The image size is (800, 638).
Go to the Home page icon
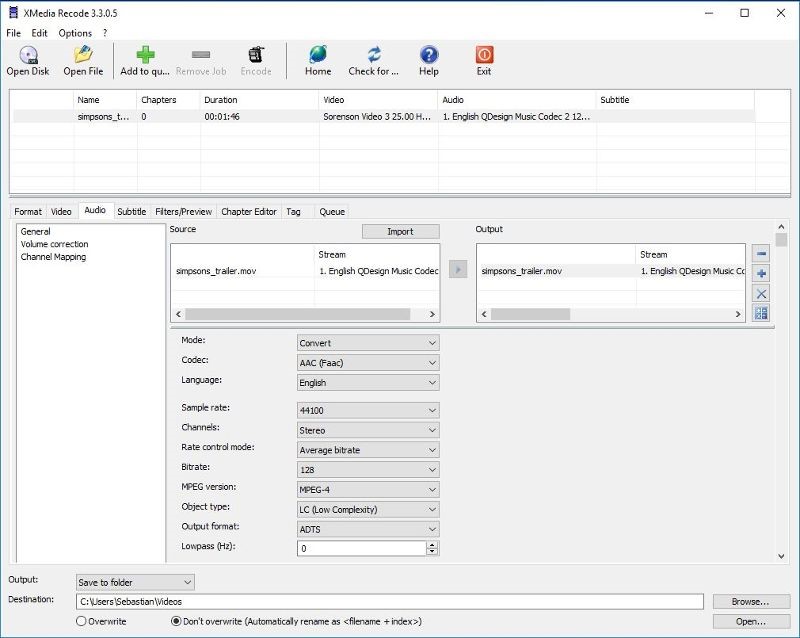pyautogui.click(x=318, y=58)
